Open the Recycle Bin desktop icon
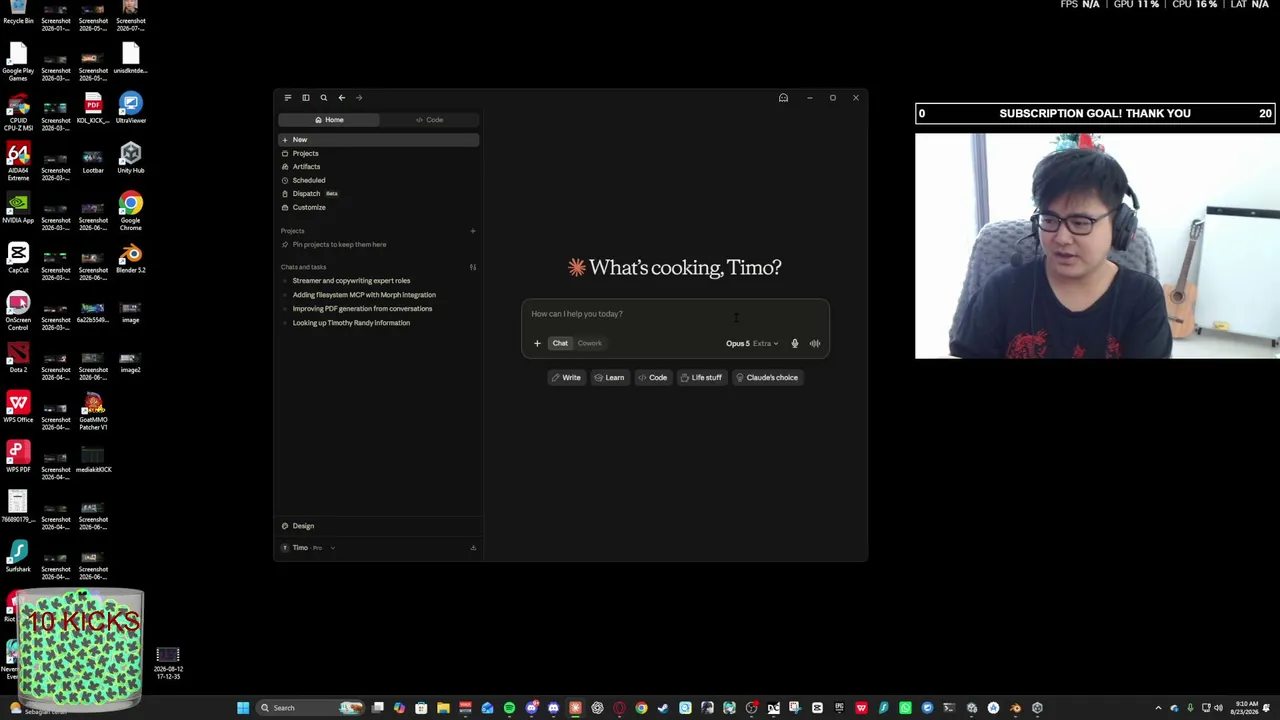This screenshot has height=720, width=1280. 18,12
